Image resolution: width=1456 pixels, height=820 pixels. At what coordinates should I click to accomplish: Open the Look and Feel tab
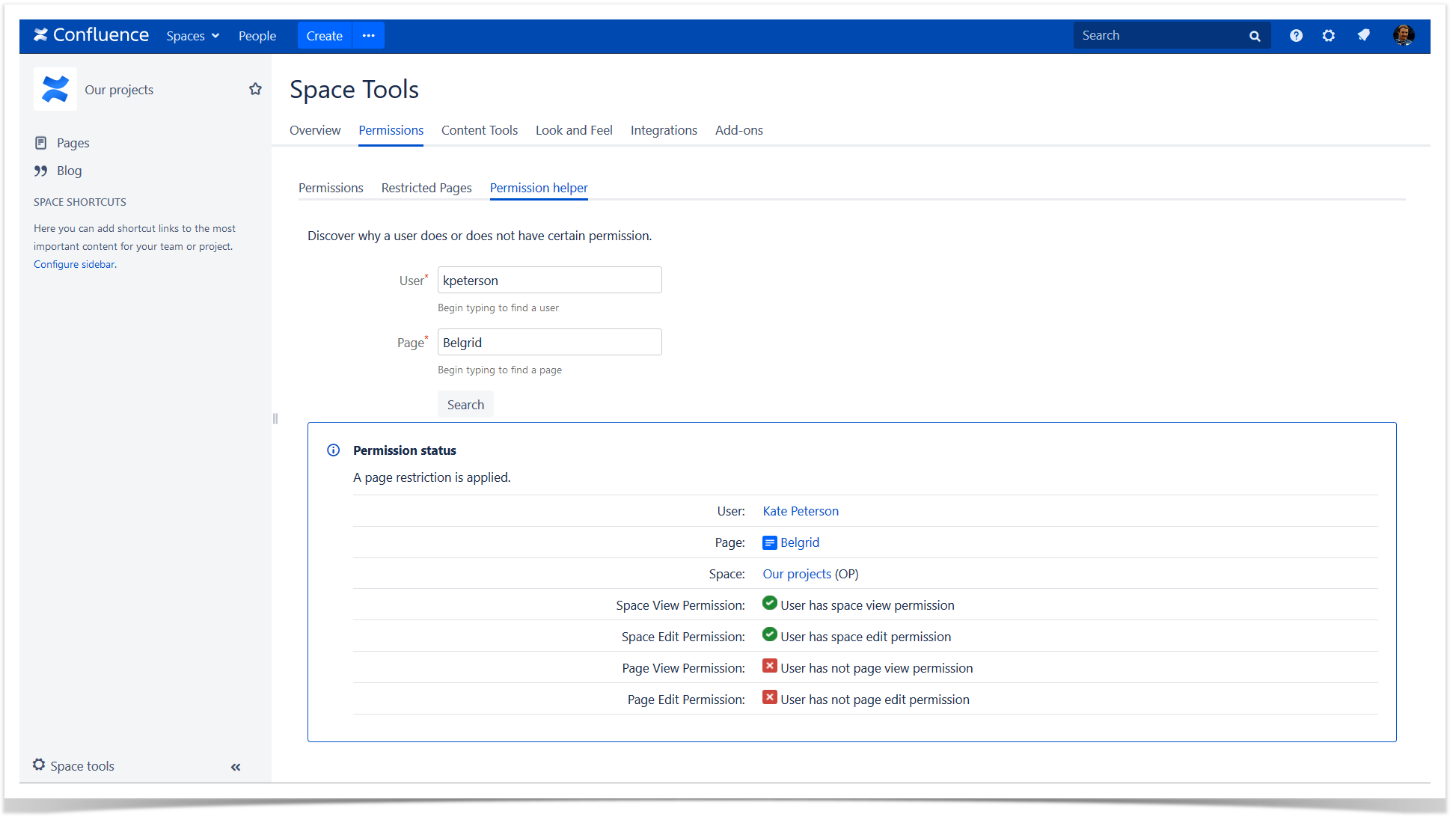[574, 130]
